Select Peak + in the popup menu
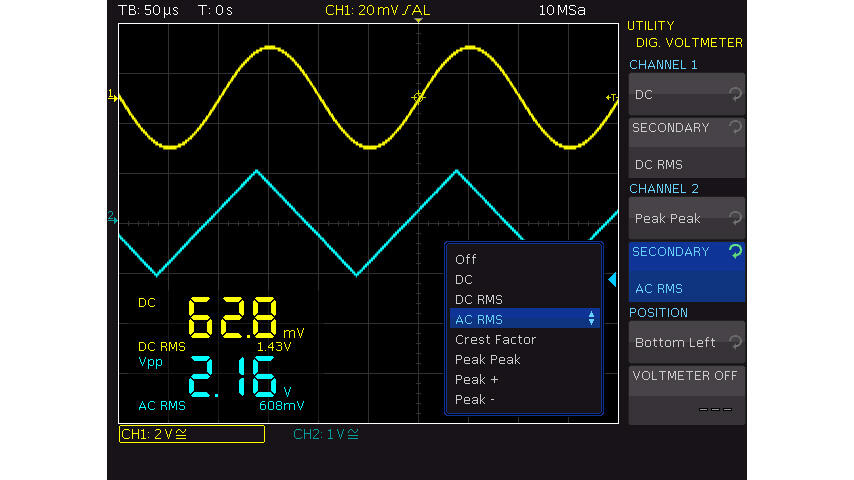 (476, 379)
